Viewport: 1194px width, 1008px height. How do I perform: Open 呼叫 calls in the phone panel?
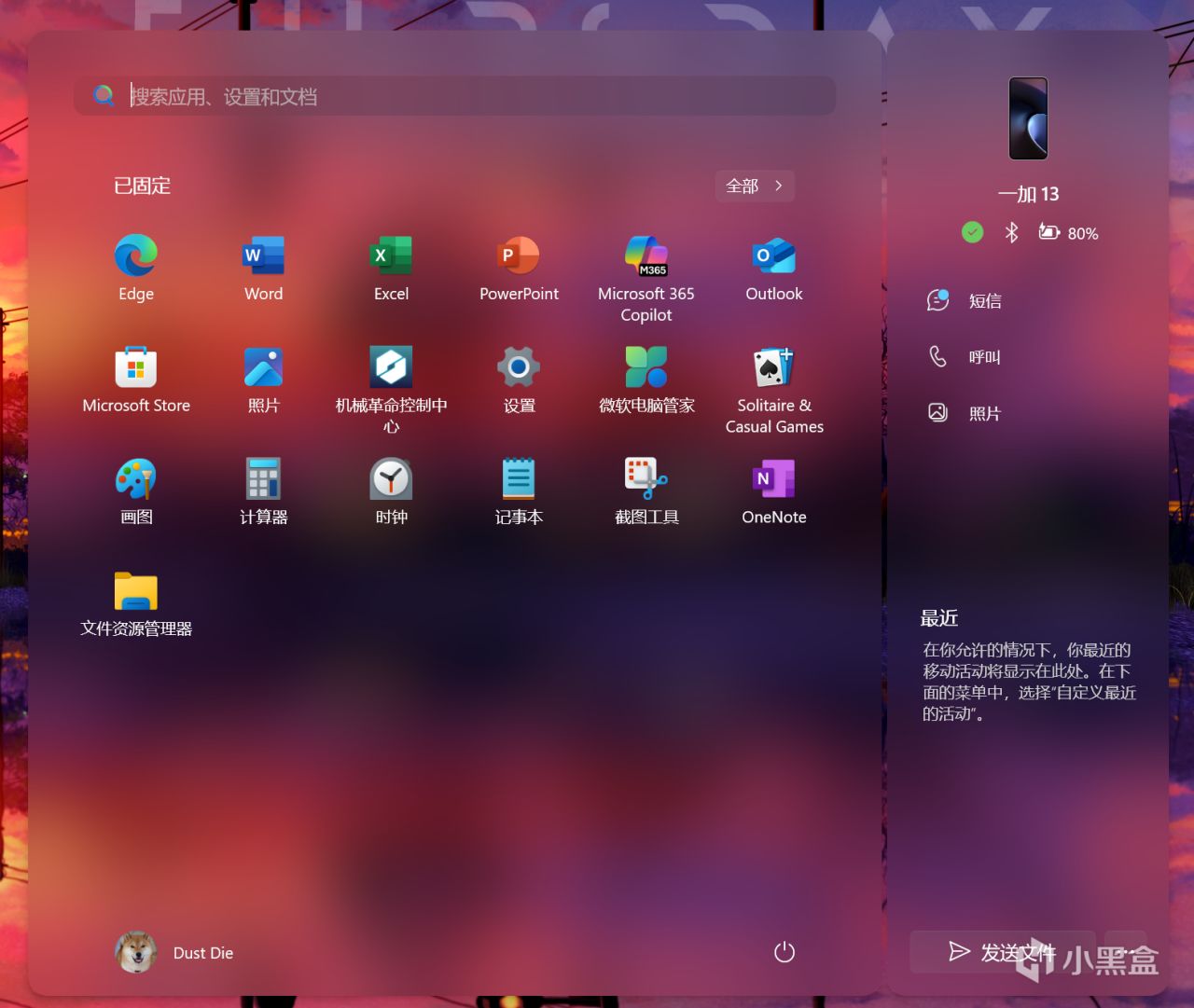coord(965,356)
